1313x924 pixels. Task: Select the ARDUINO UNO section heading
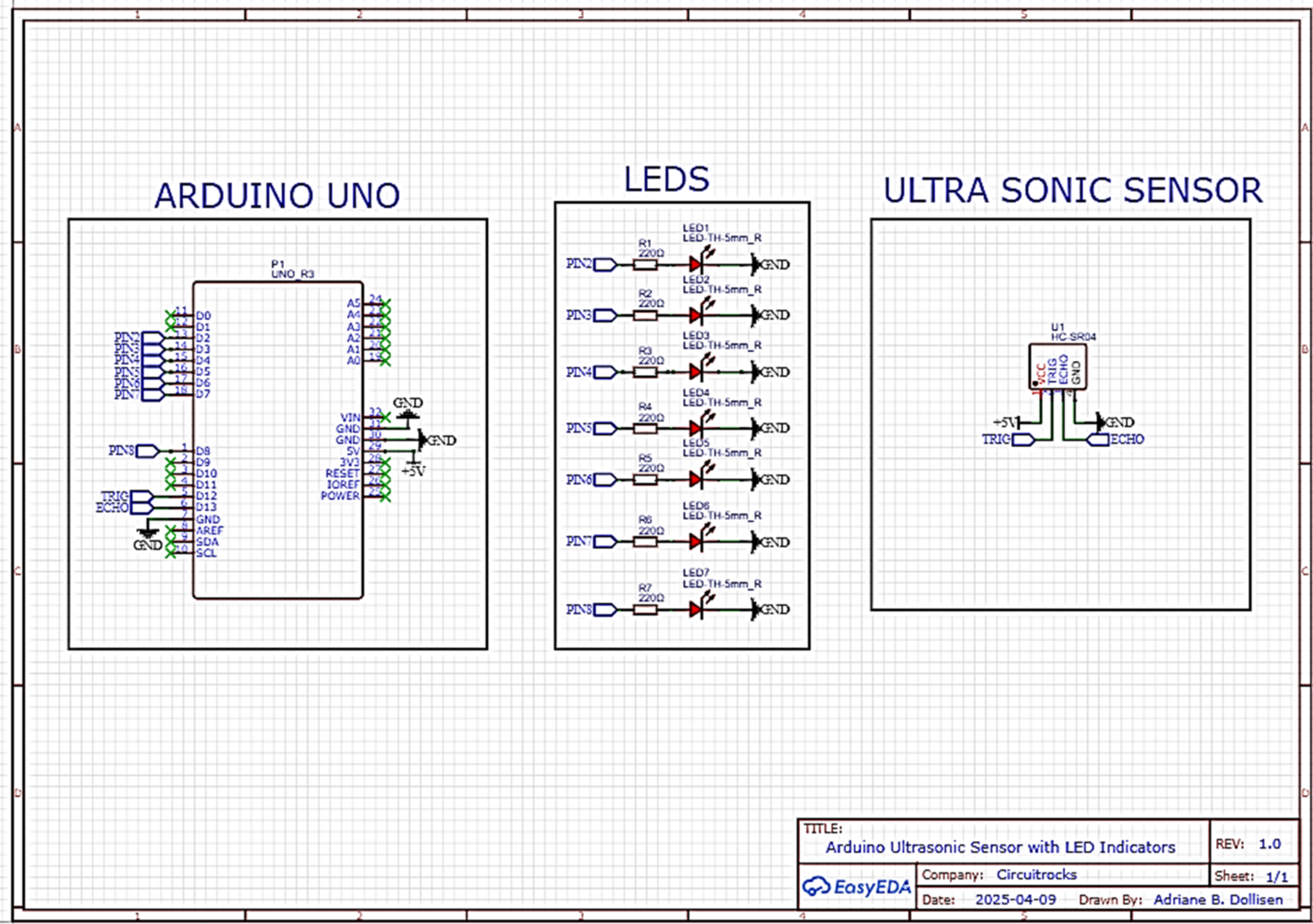pyautogui.click(x=276, y=195)
